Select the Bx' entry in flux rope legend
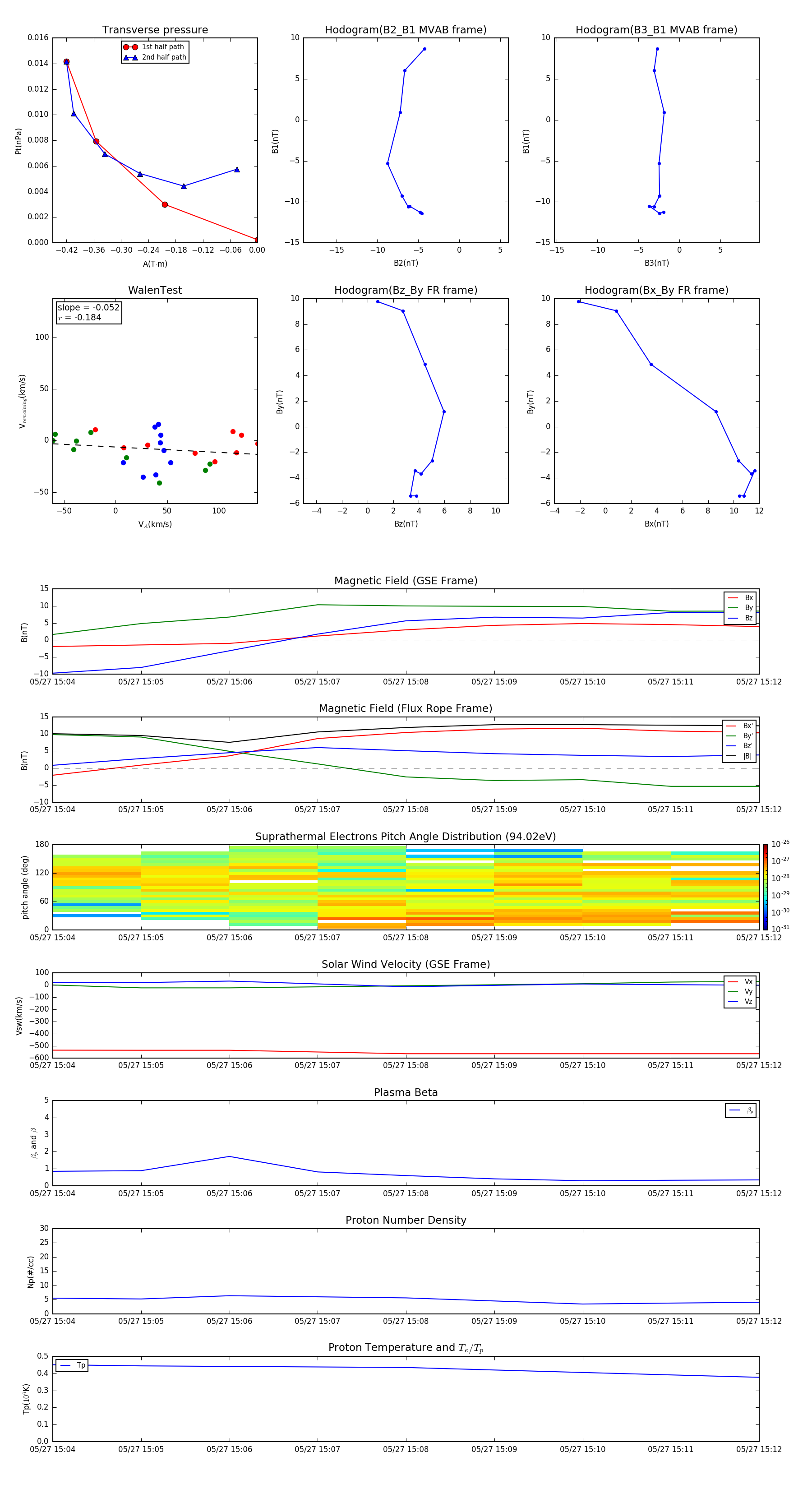Screen dimensions: 812x1489 (x=740, y=726)
